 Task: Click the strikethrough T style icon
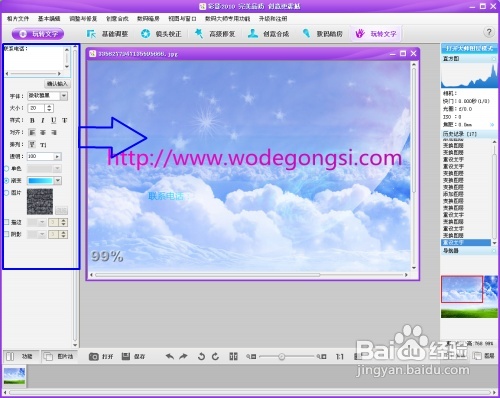pyautogui.click(x=64, y=120)
